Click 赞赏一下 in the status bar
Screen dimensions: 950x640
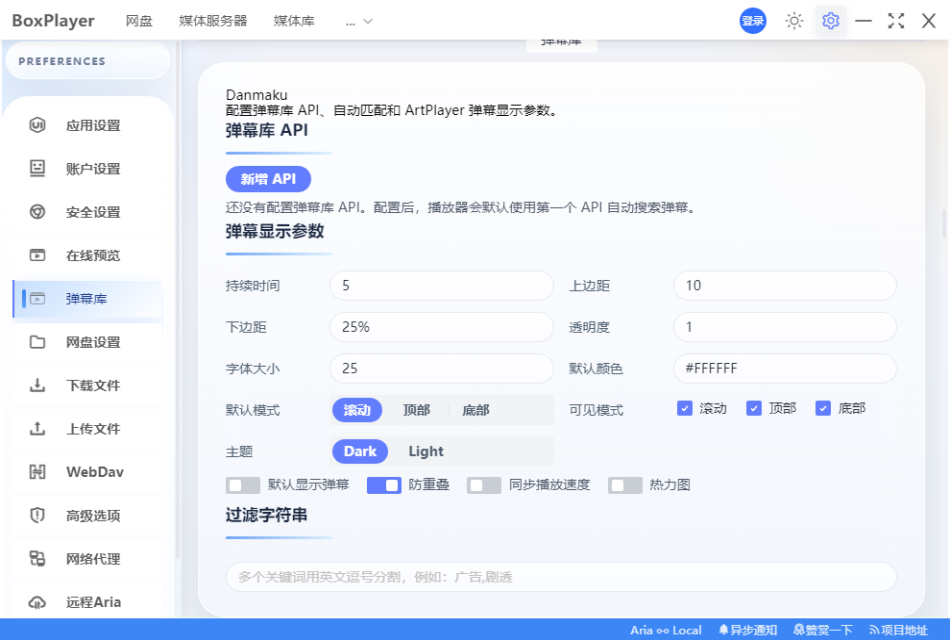point(823,630)
